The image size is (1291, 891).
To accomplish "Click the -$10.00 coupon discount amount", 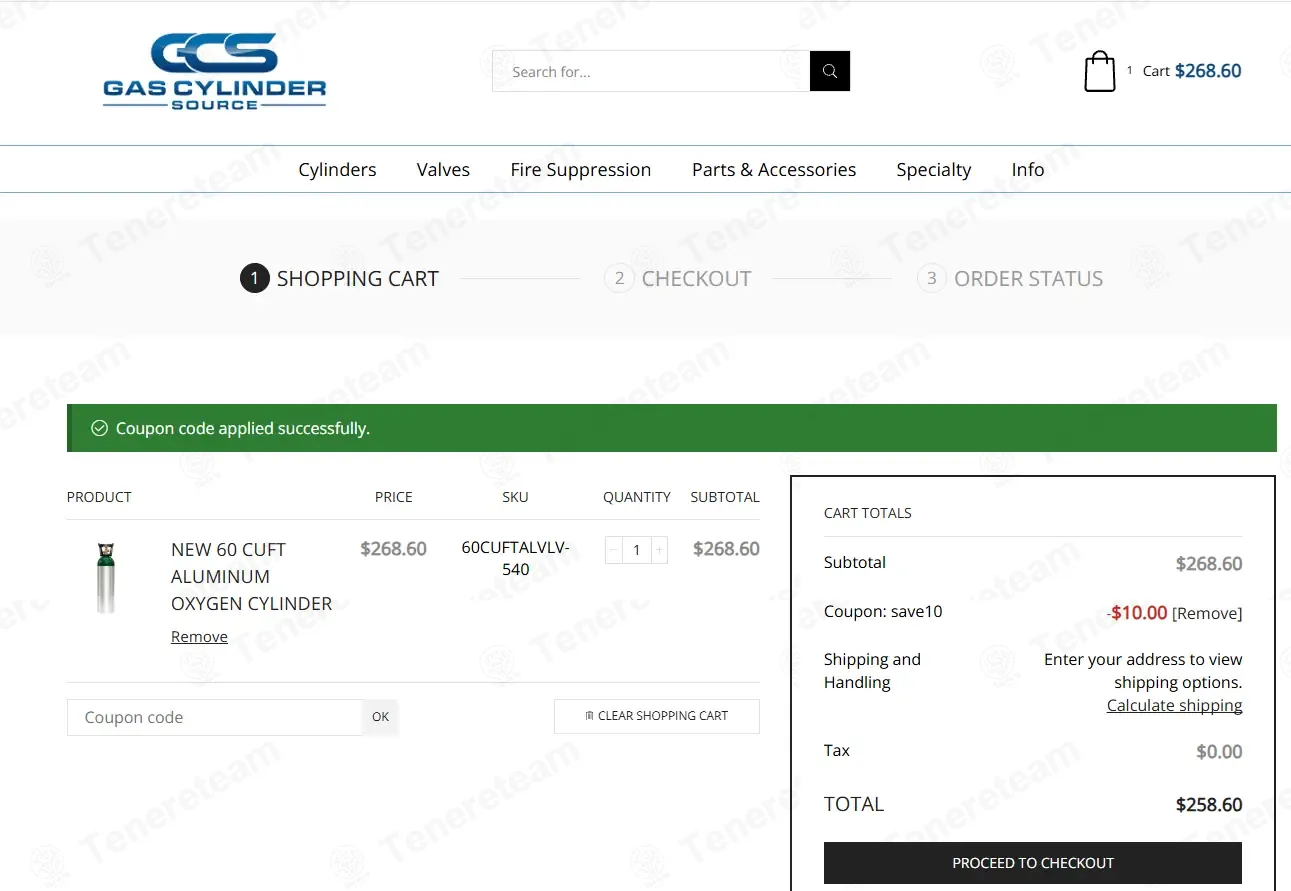I will point(1137,613).
